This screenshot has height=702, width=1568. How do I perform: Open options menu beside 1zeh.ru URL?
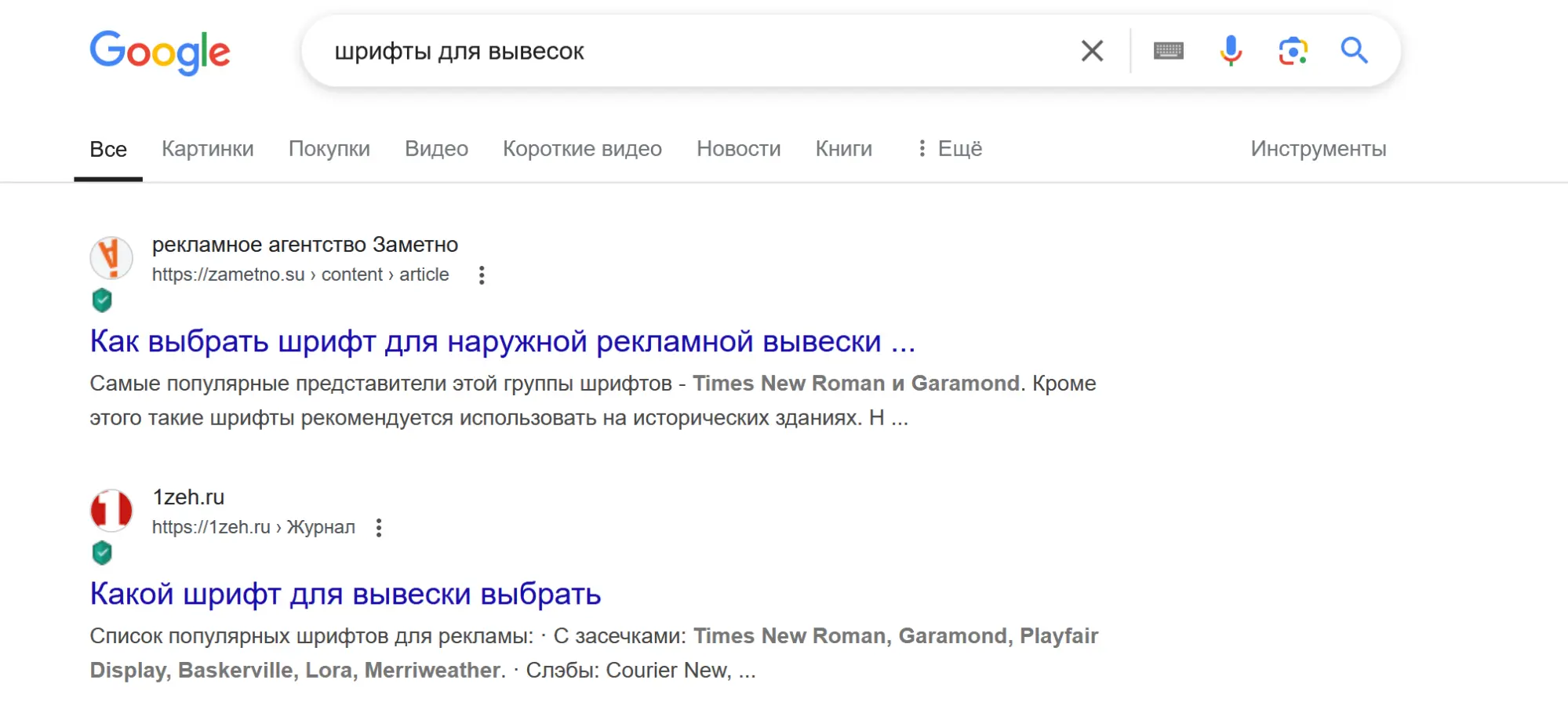coord(379,528)
